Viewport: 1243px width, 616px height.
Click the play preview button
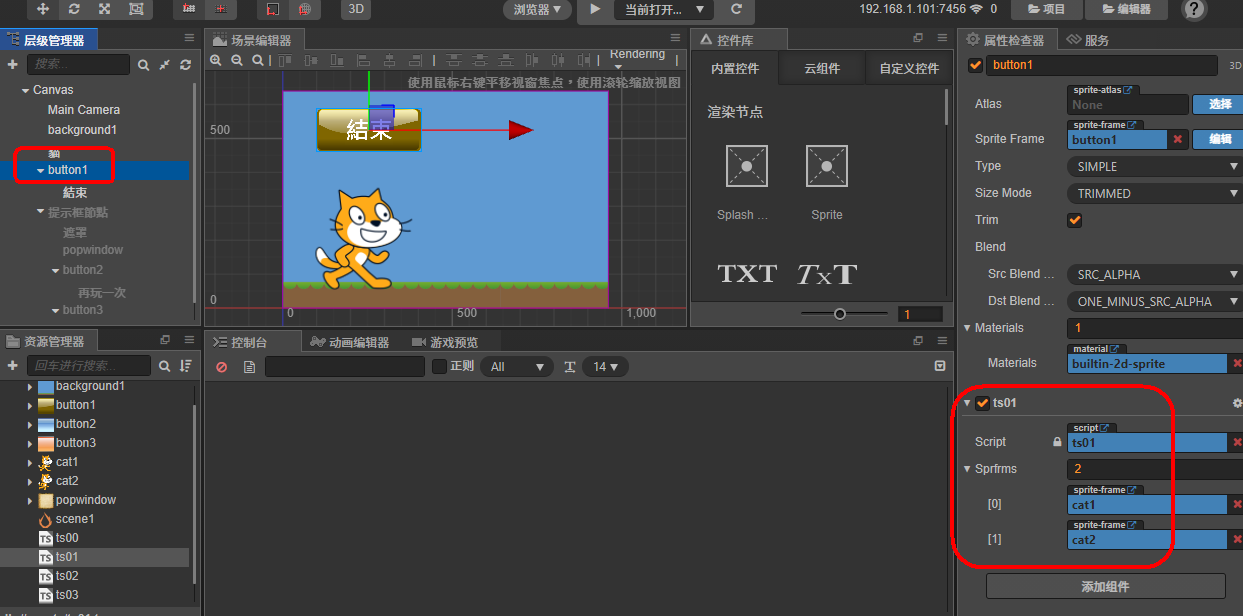click(595, 9)
